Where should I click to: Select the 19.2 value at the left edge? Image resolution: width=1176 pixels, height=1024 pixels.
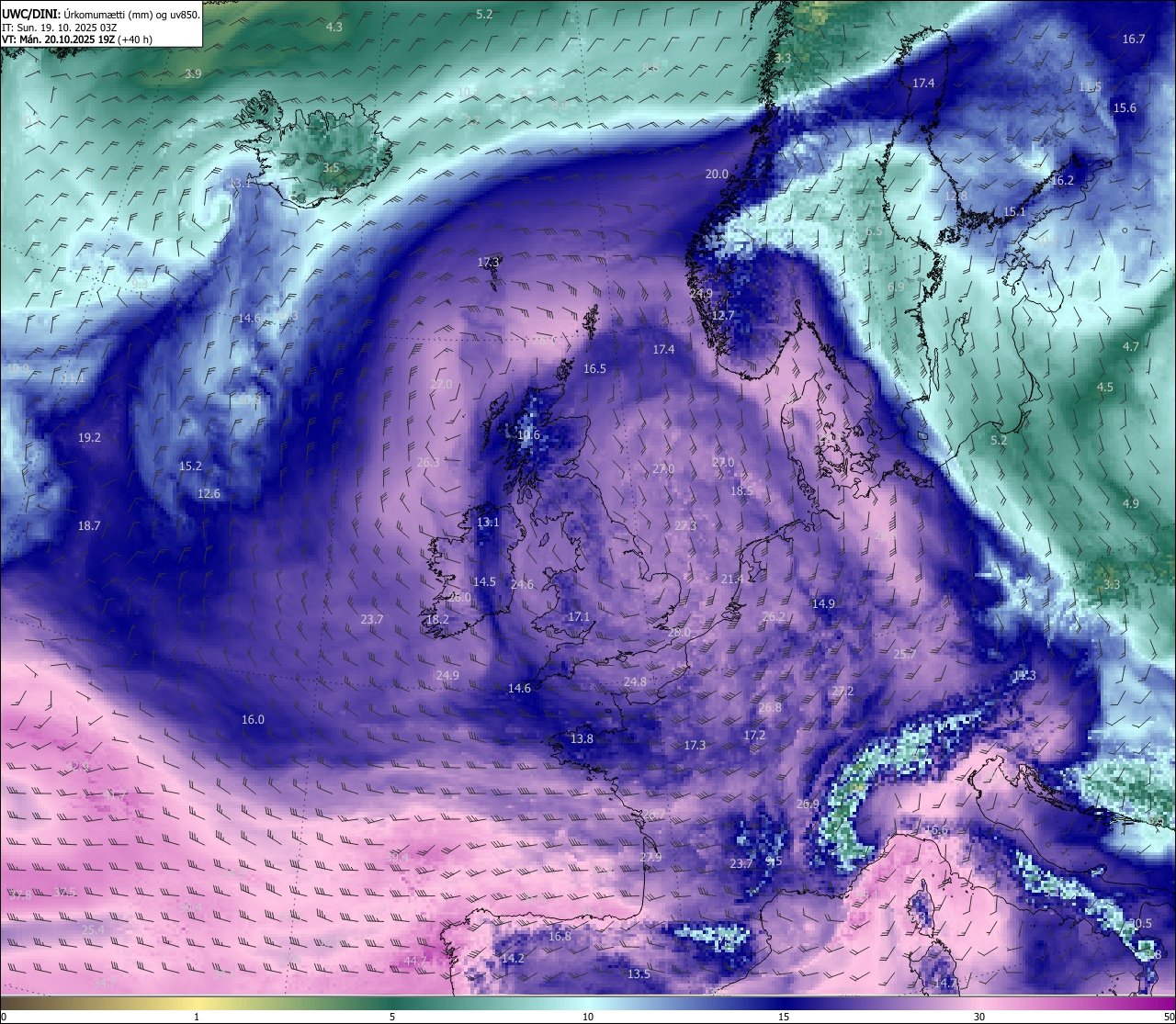point(89,438)
